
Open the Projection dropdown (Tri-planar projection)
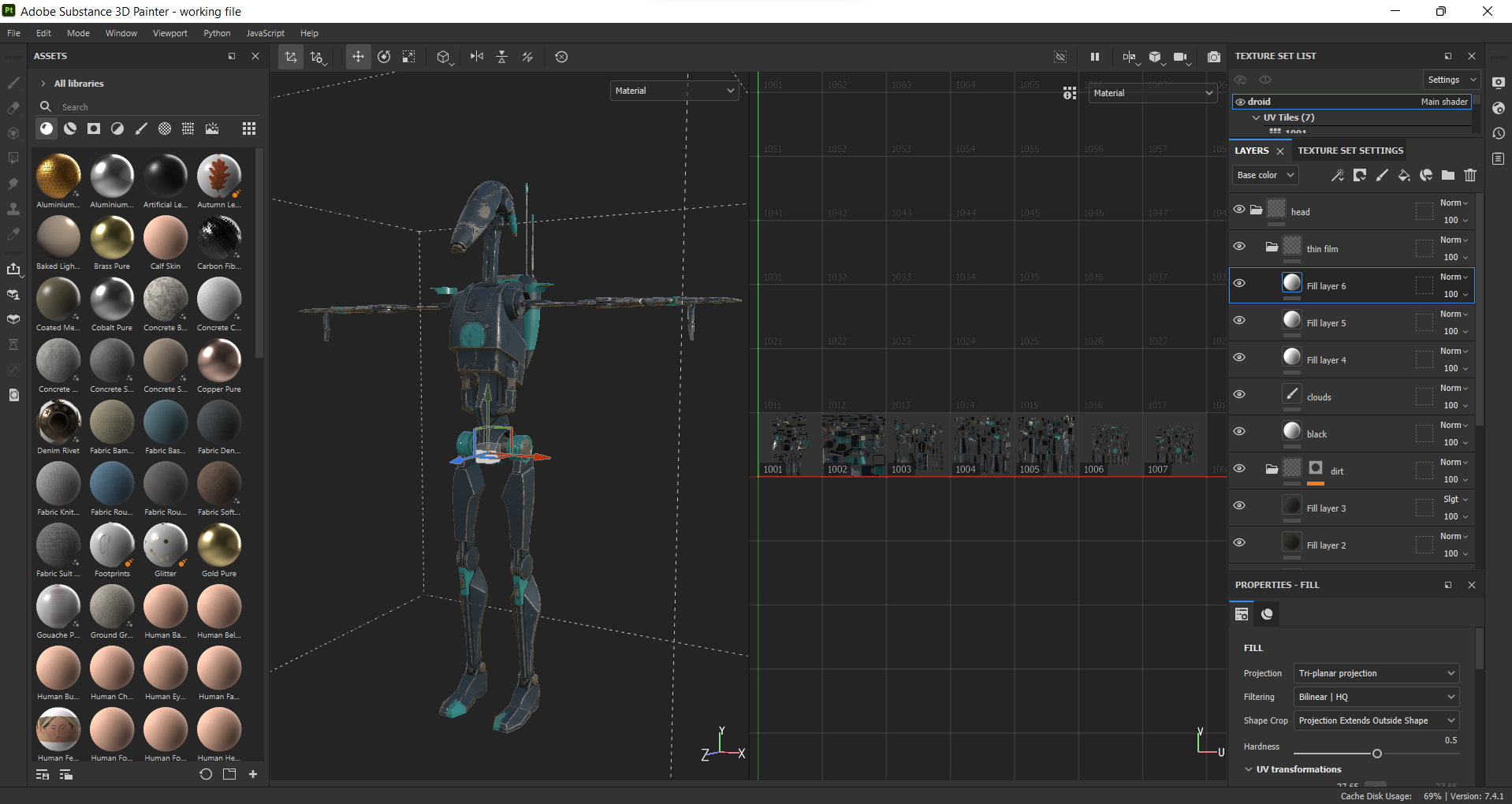click(x=1376, y=673)
